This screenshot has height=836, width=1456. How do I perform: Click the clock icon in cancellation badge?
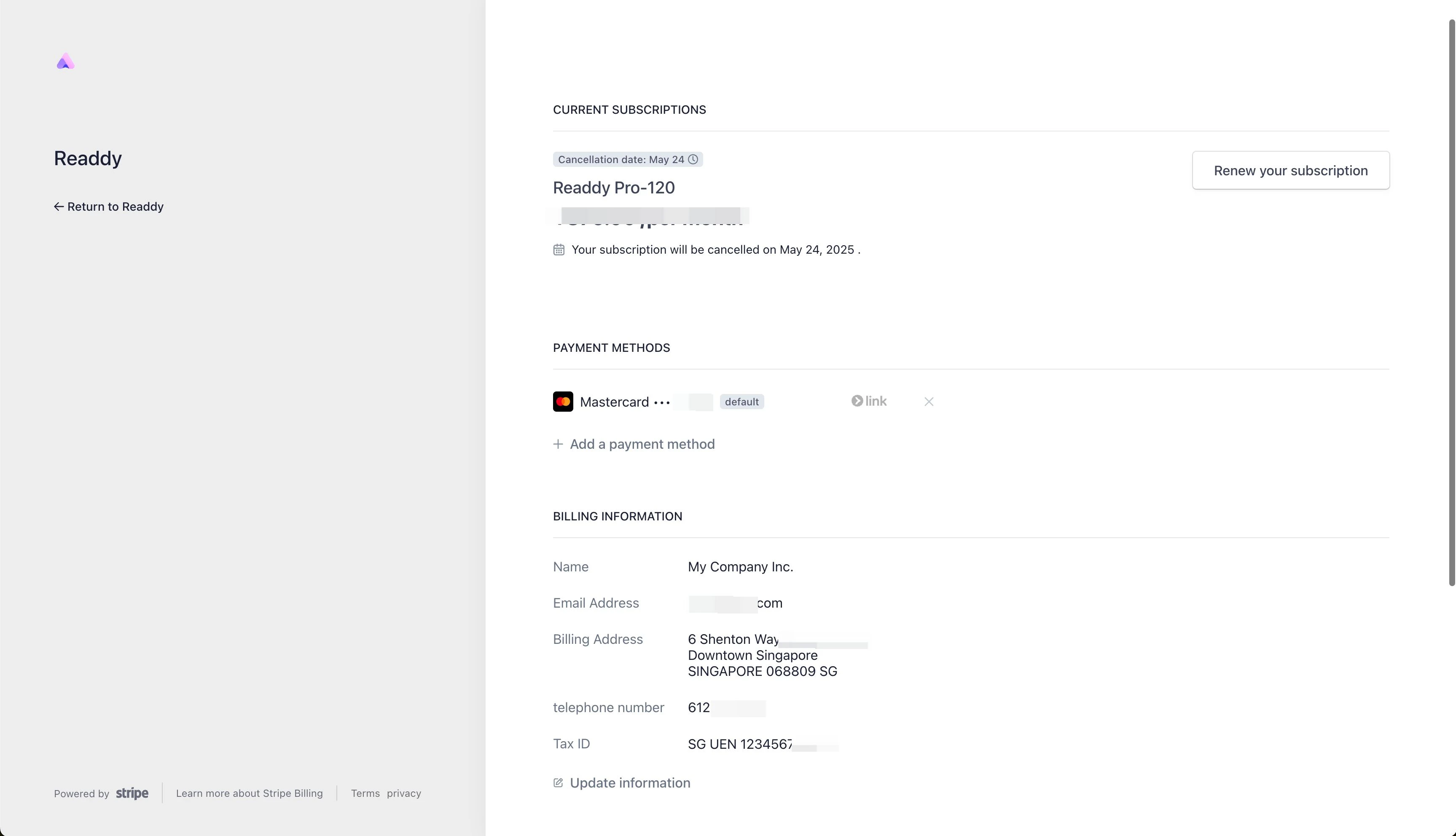(x=693, y=160)
